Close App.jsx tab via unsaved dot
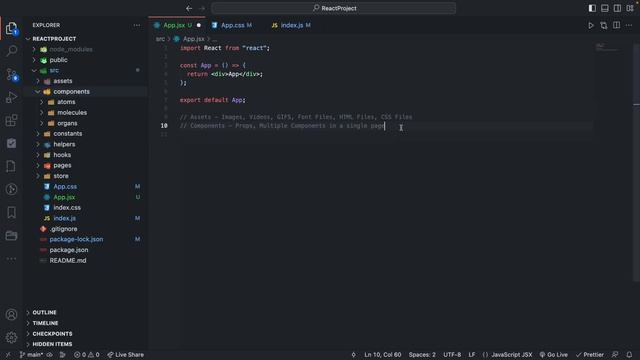 [x=199, y=25]
